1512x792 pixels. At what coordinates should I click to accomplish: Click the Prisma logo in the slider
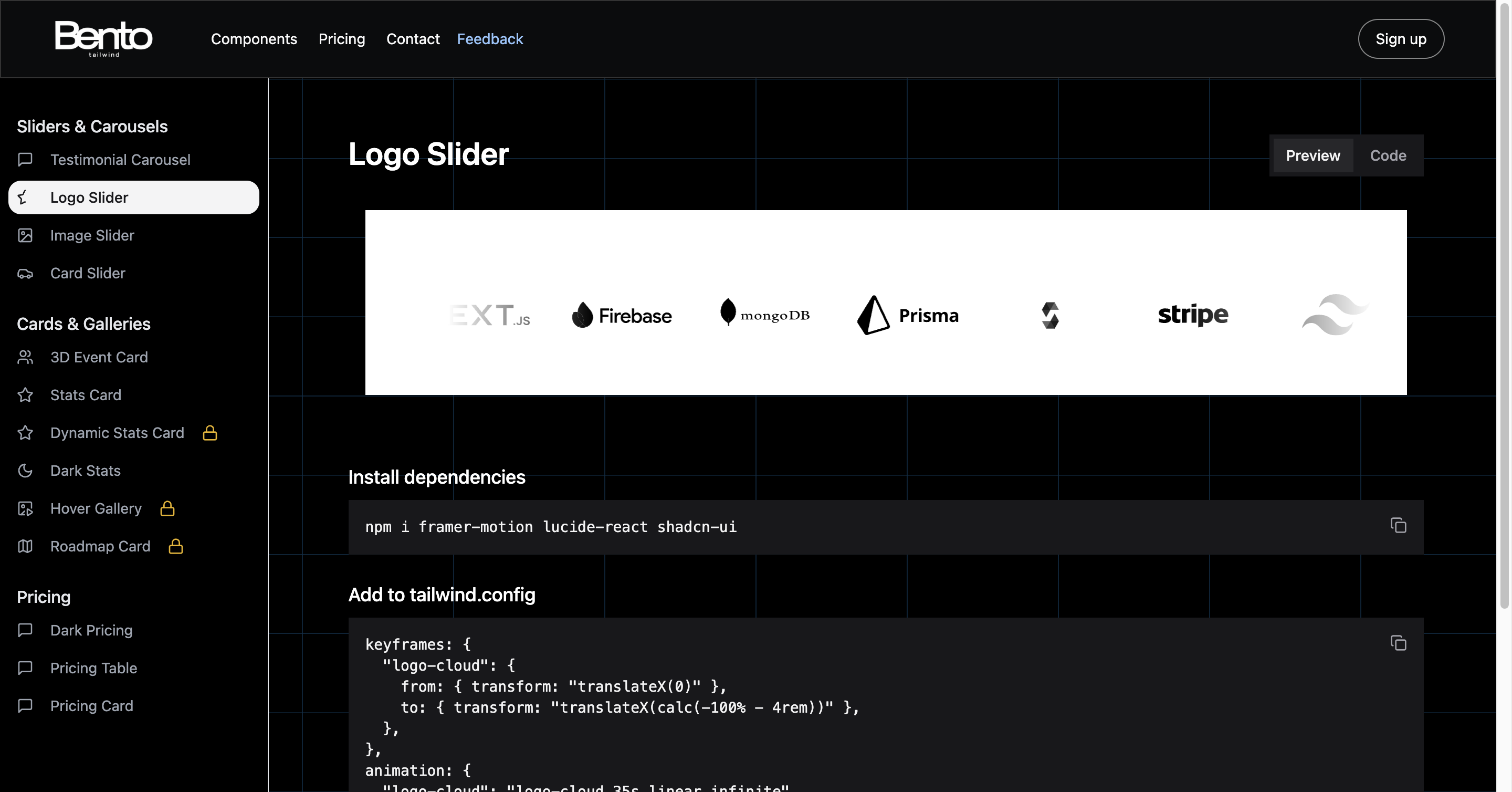908,315
